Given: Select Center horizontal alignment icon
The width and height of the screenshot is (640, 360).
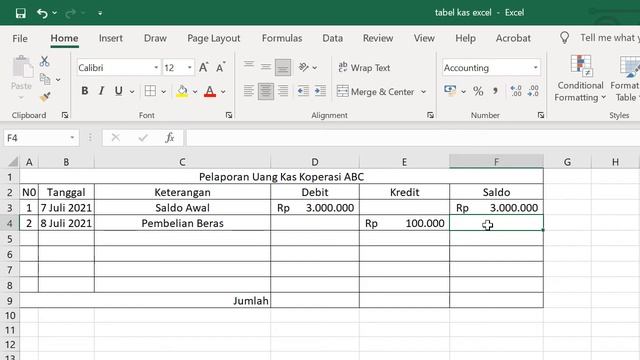Looking at the screenshot, I should tap(266, 91).
